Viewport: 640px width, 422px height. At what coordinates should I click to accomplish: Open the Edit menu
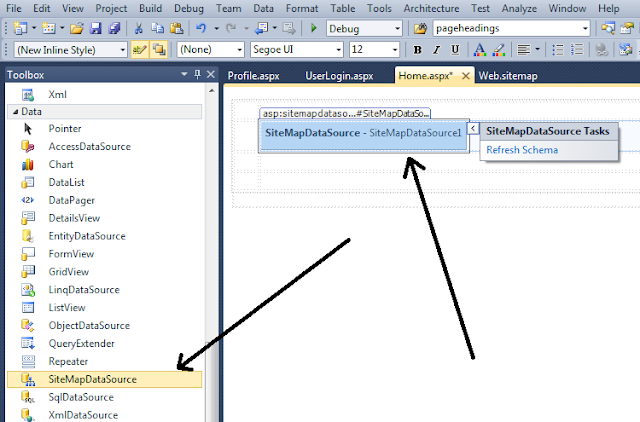pyautogui.click(x=42, y=8)
